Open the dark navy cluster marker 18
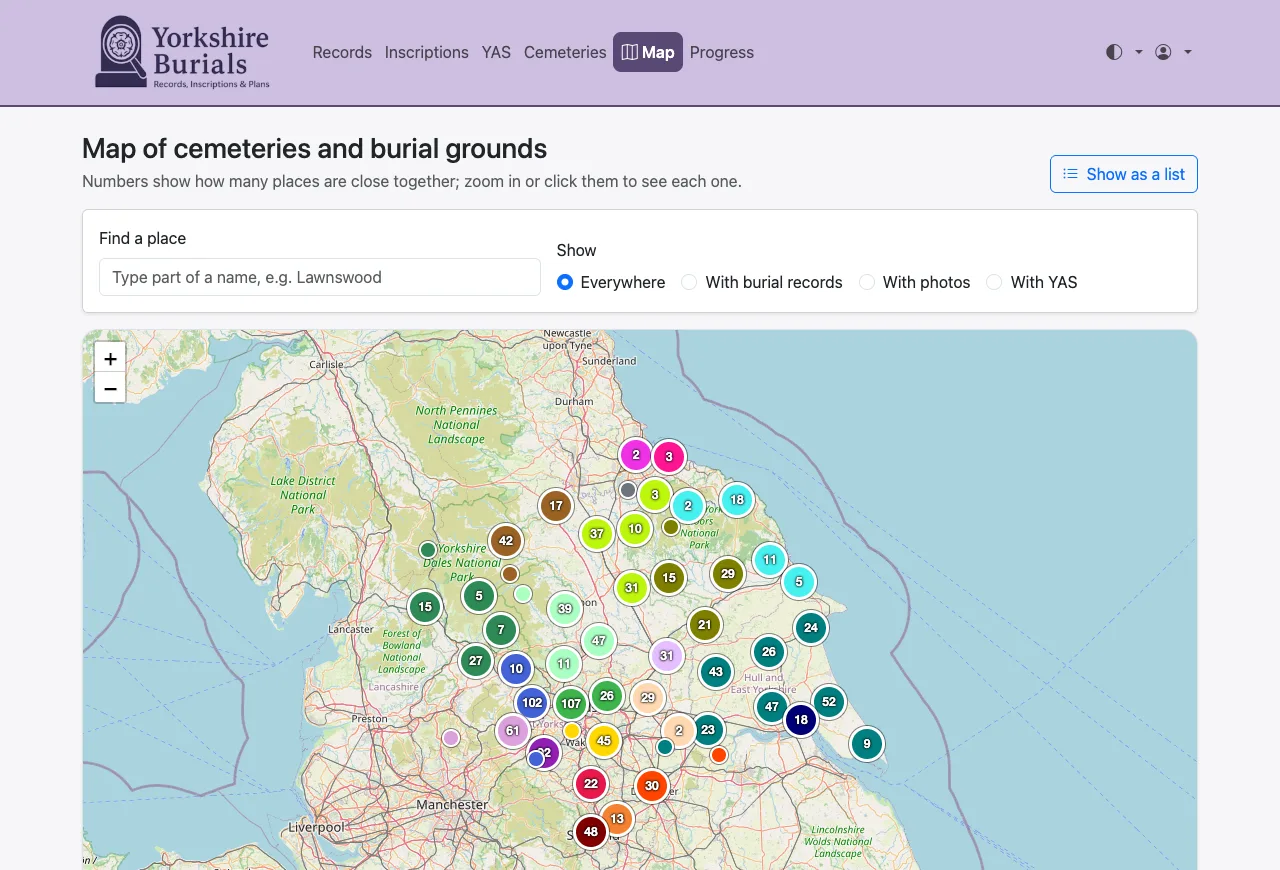 click(x=801, y=720)
